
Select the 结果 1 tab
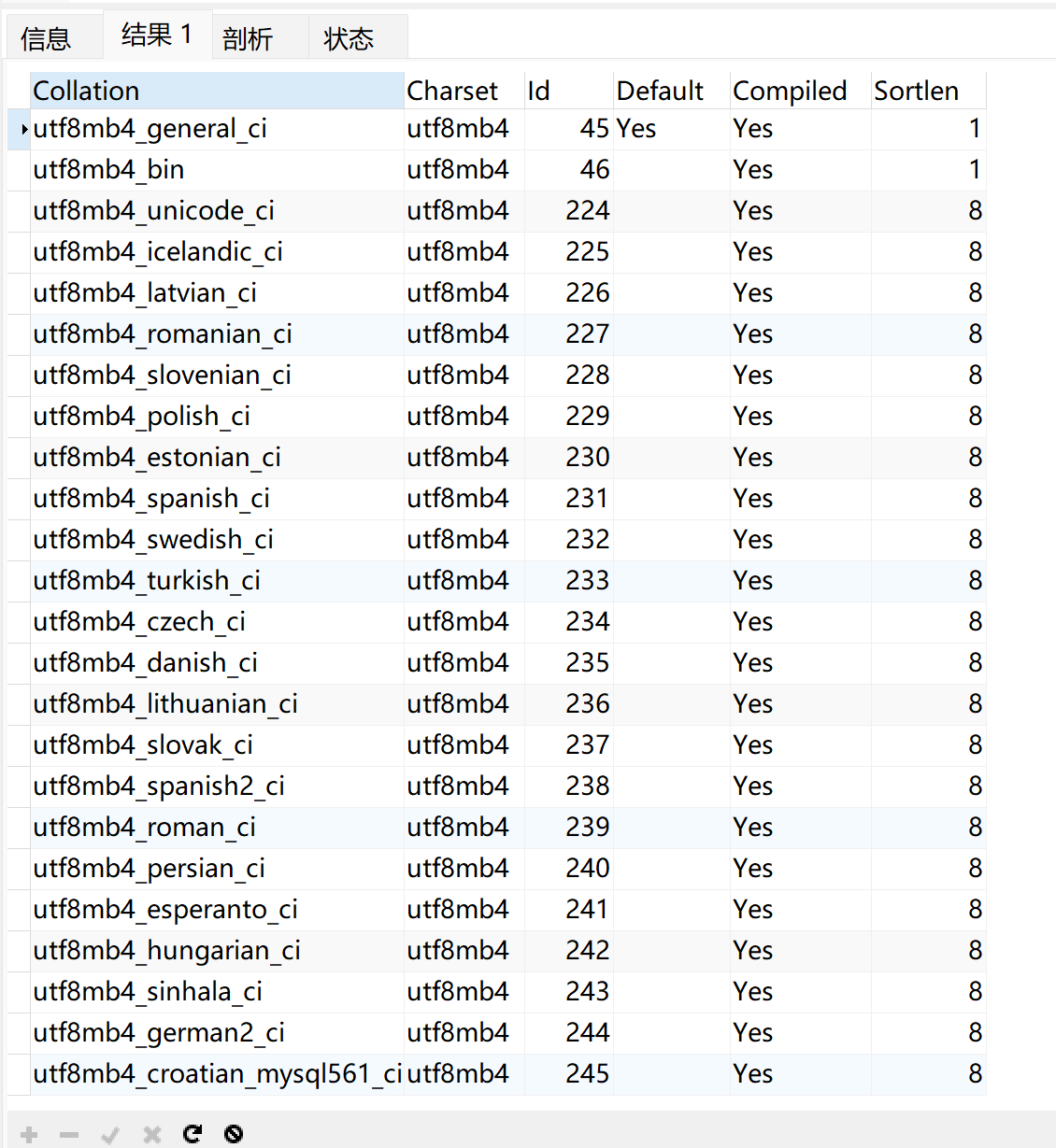157,35
